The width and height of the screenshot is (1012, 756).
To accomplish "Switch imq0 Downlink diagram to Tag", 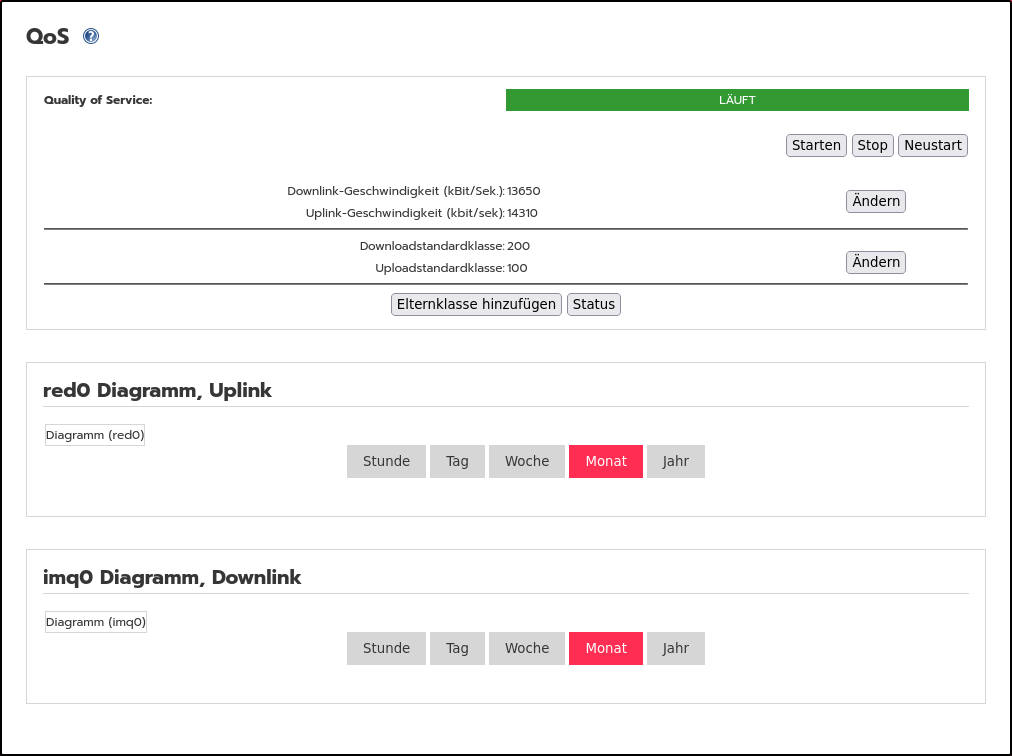I will tap(457, 648).
